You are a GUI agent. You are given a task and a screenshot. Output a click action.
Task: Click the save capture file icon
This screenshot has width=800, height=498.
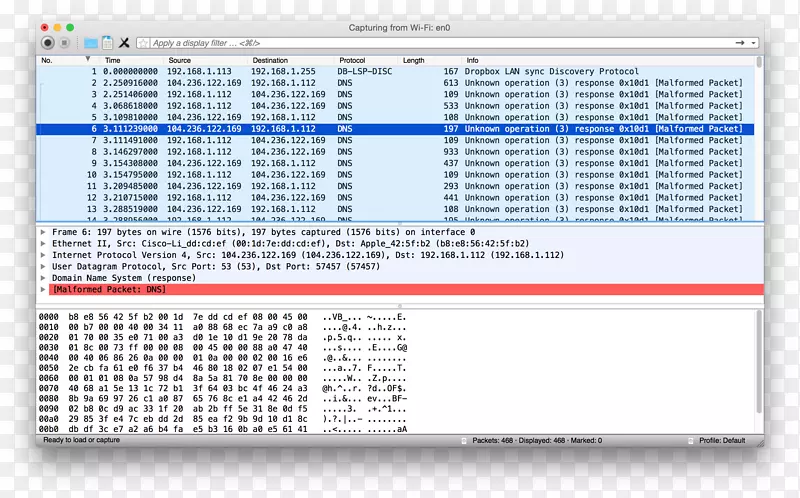coord(107,43)
